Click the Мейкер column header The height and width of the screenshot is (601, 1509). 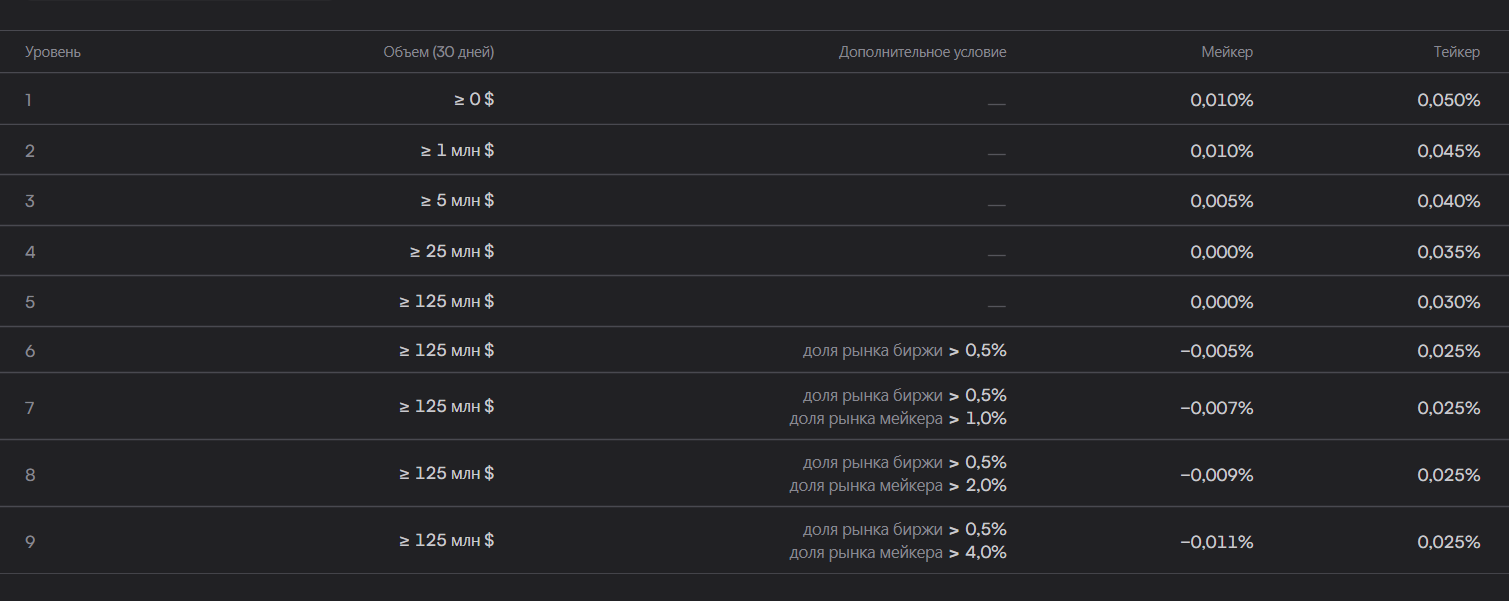1227,53
